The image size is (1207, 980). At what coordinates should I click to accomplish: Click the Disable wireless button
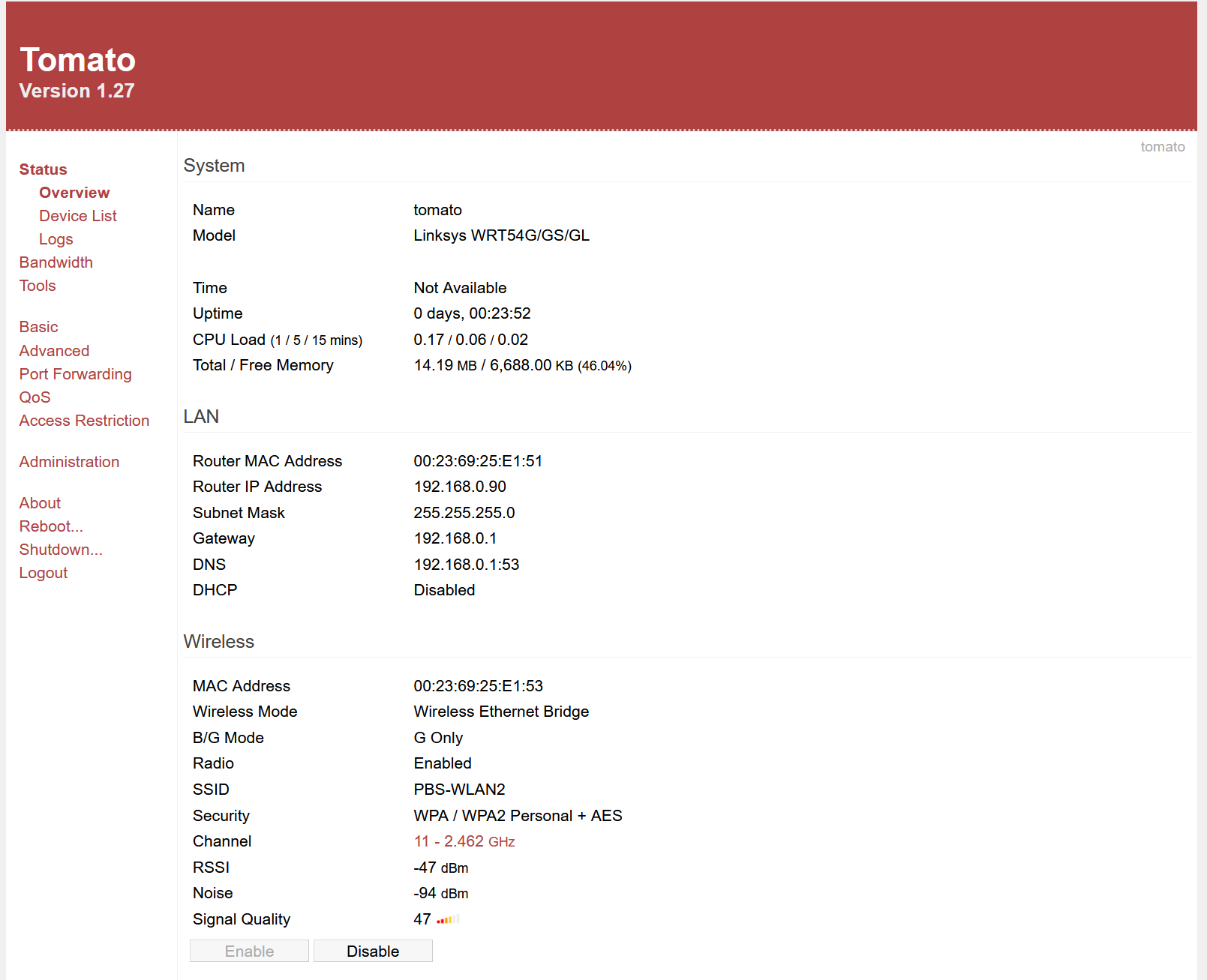pyautogui.click(x=373, y=951)
